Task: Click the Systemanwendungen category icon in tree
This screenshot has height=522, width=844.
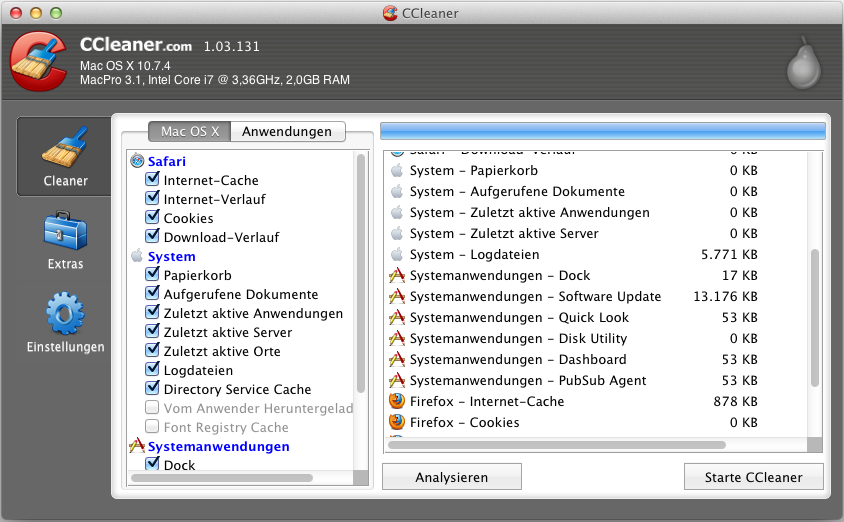Action: tap(137, 445)
